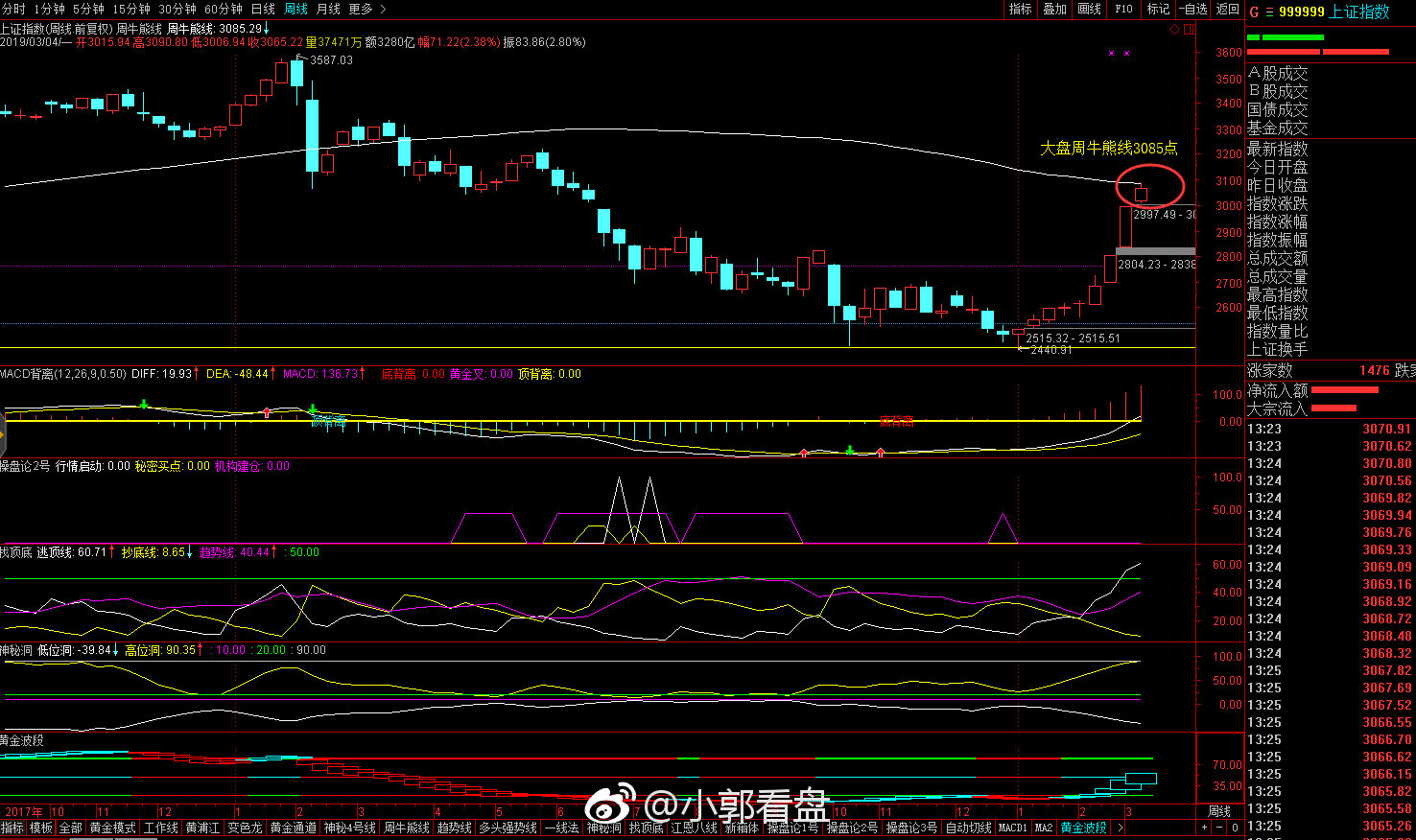The image size is (1416, 840).
Task: Click the -自选 watchlist button
Action: tap(1192, 9)
